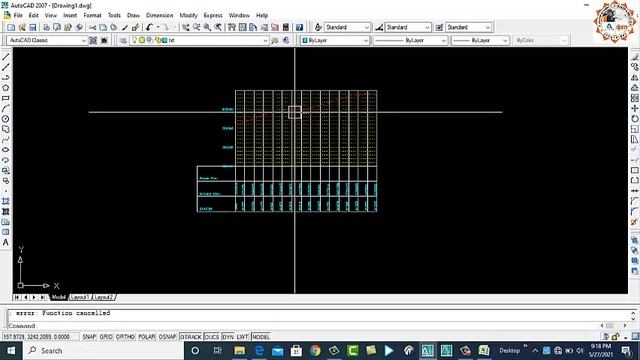Image resolution: width=640 pixels, height=360 pixels.
Task: Select the Erase tool in Modify toolbar
Action: 634,57
